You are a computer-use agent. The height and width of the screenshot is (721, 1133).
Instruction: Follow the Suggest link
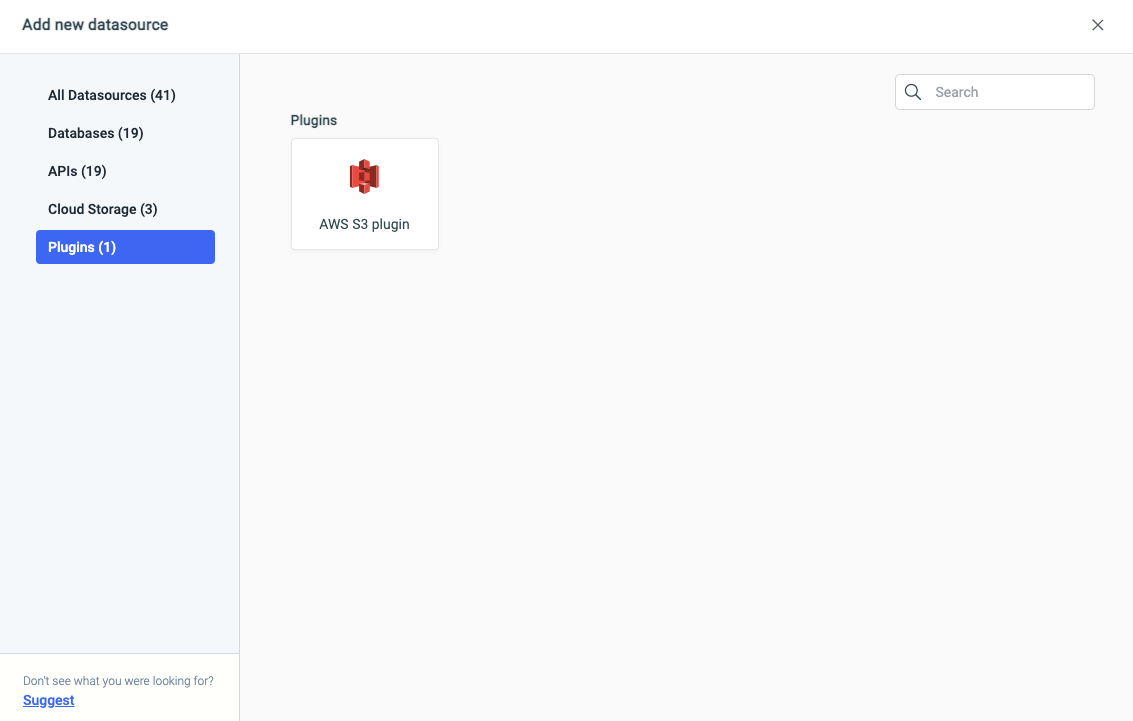pyautogui.click(x=49, y=700)
